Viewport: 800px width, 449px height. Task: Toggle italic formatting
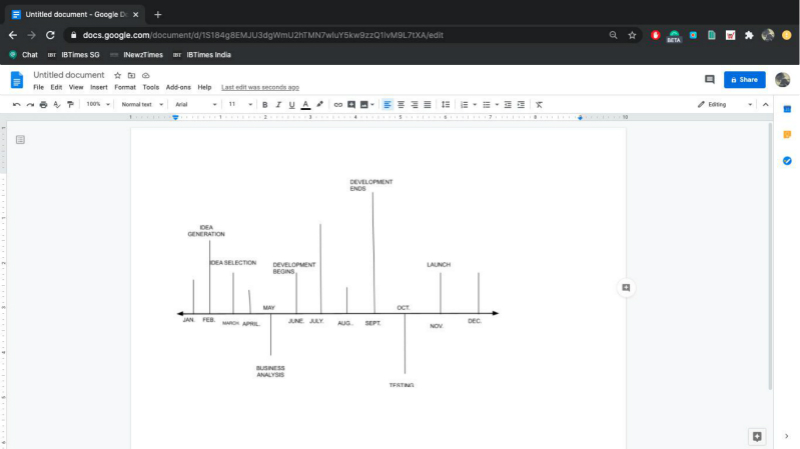click(x=278, y=104)
